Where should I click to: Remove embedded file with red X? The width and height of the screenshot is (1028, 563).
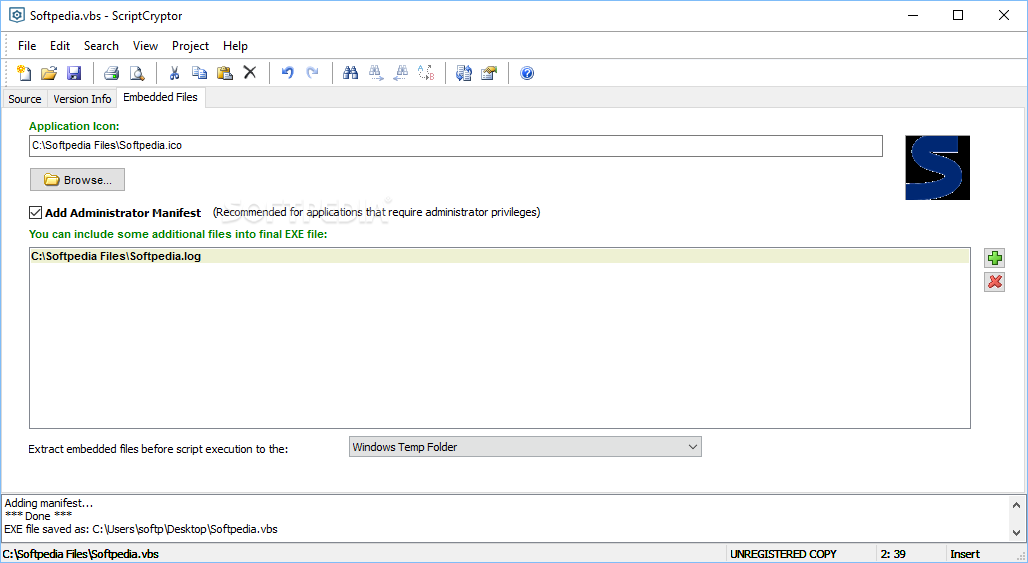[x=995, y=282]
